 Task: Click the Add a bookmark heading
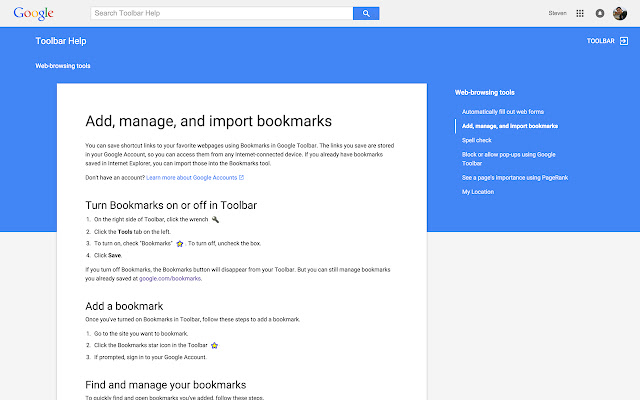click(124, 306)
